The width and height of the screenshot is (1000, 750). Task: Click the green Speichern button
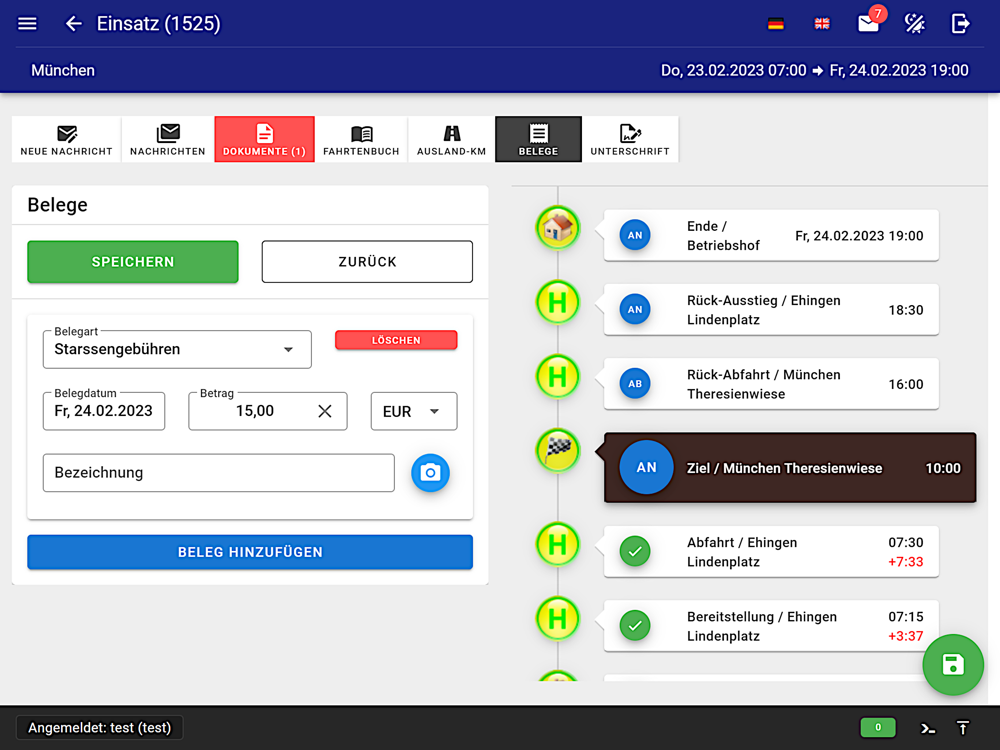point(133,262)
